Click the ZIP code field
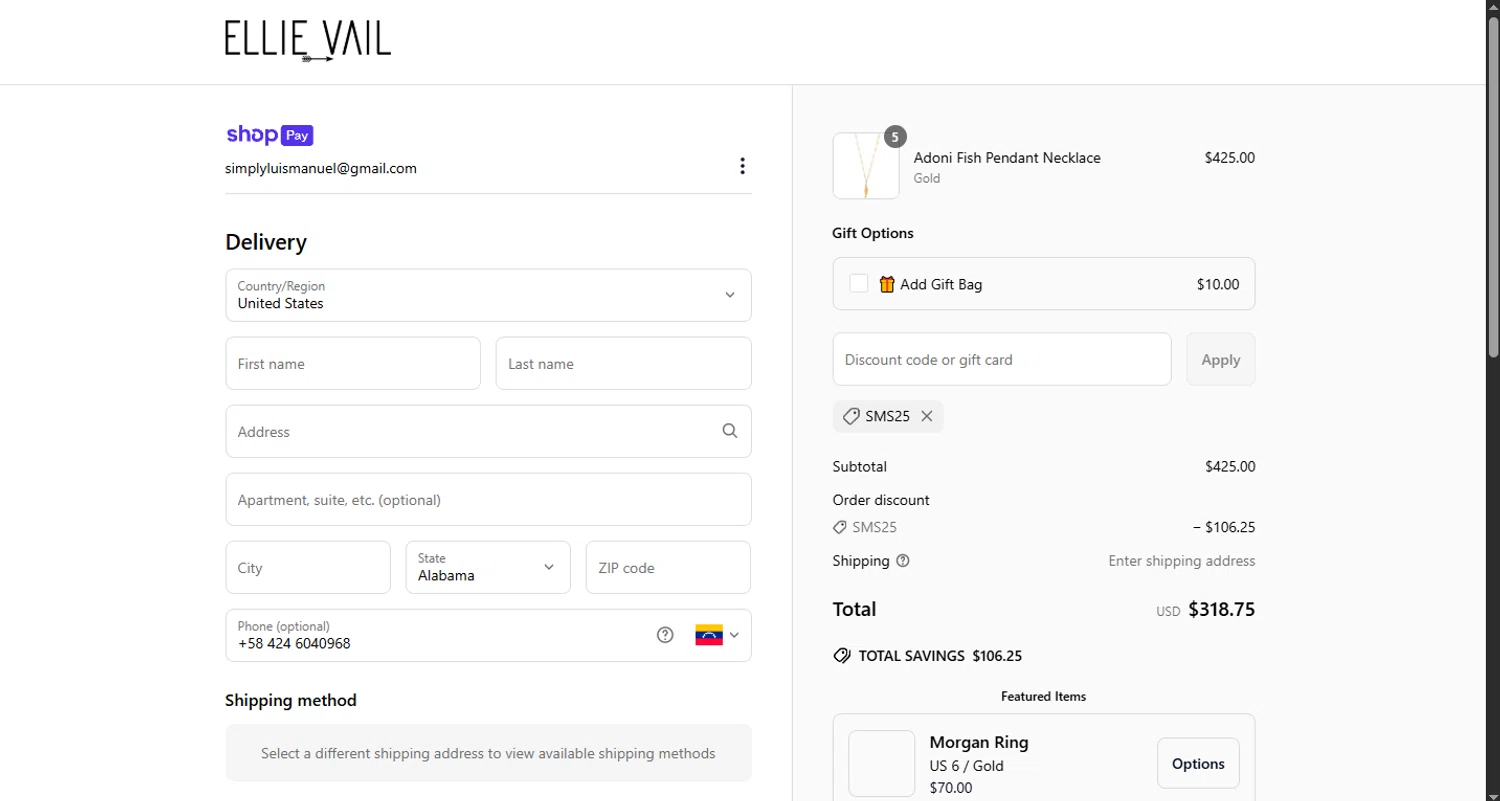This screenshot has height=801, width=1500. pyautogui.click(x=668, y=567)
